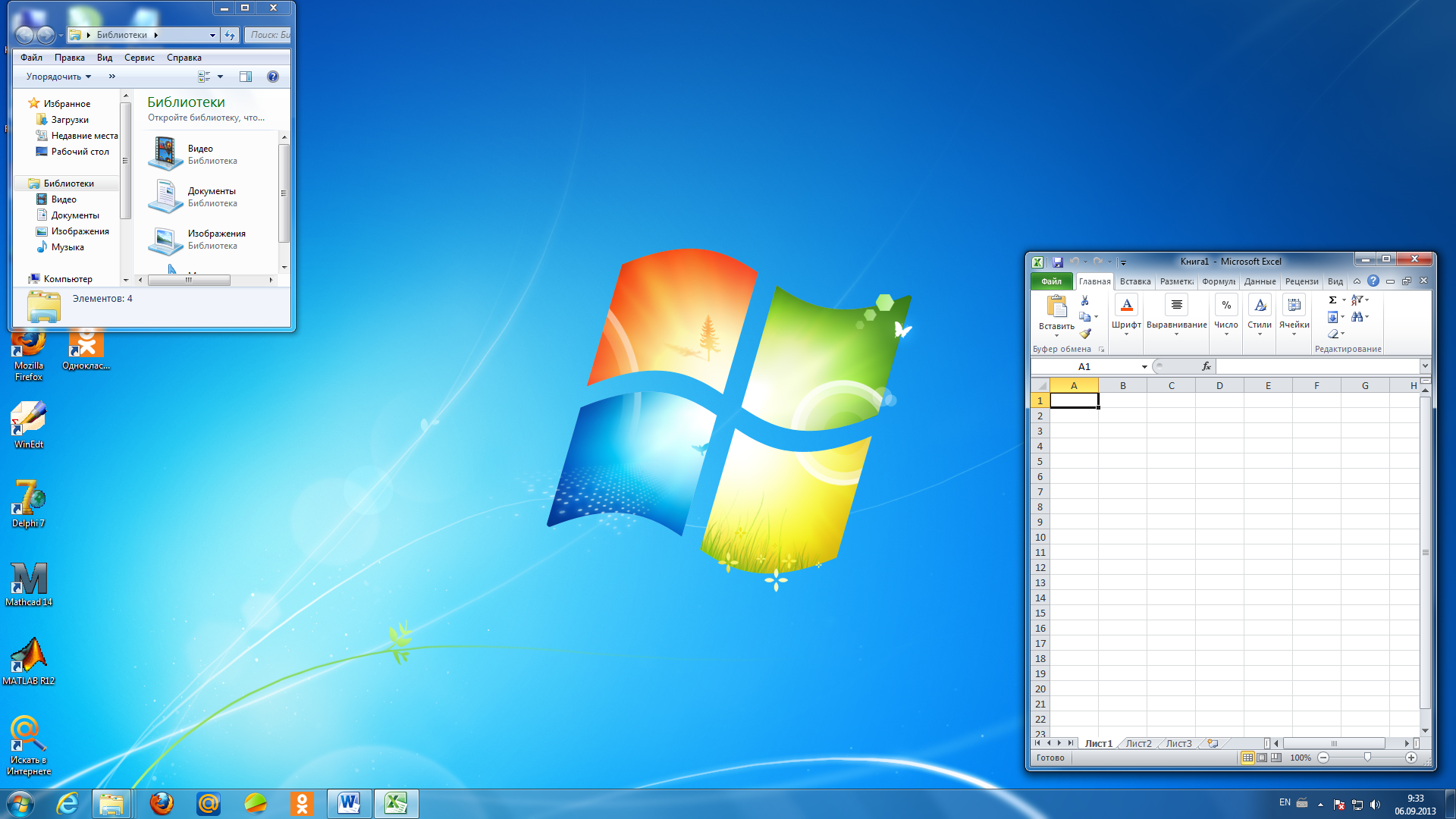The image size is (1456, 819).
Task: Expand the Excel formula bar
Action: pos(1425,366)
